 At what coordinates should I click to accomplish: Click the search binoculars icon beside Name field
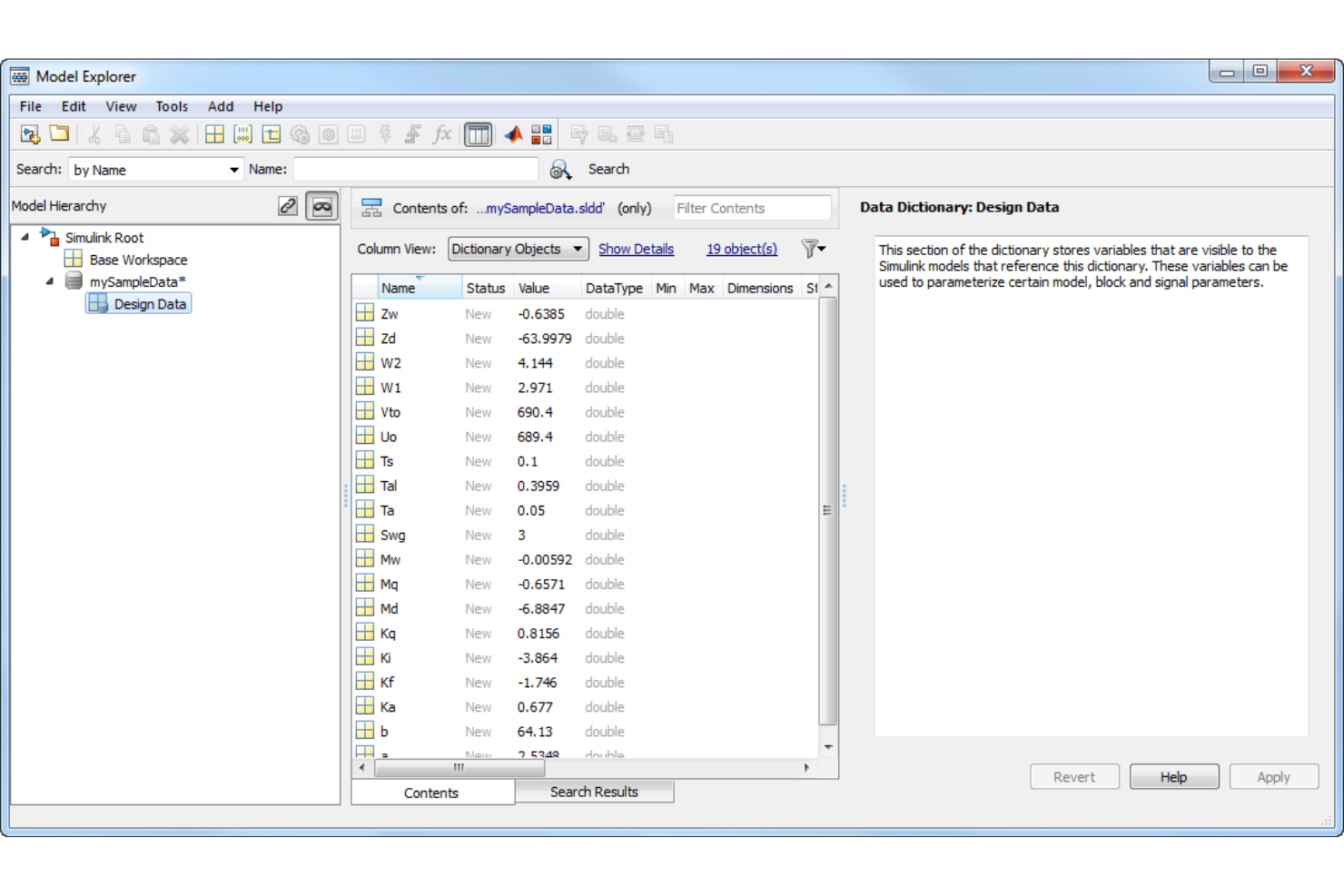point(560,169)
